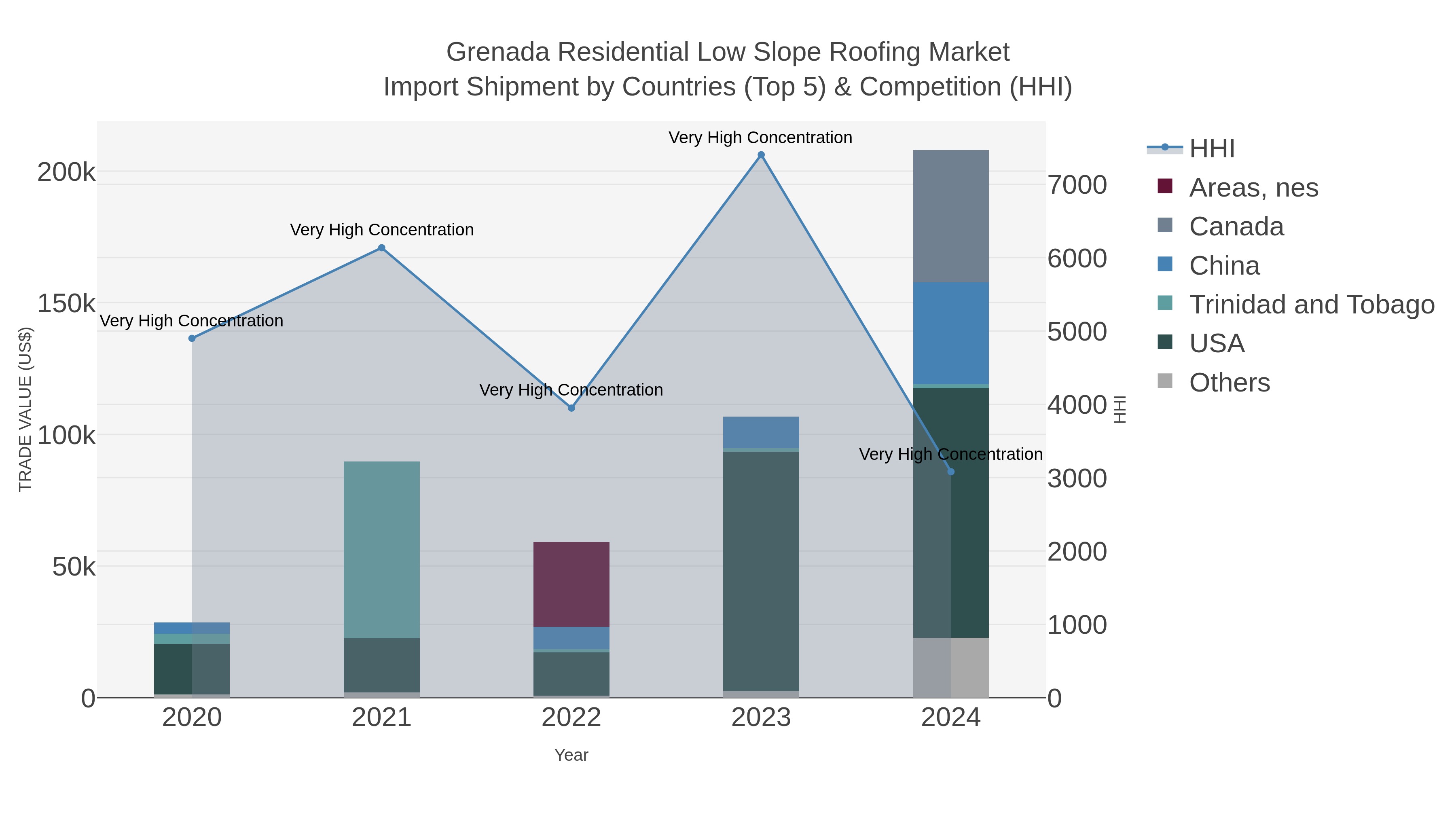This screenshot has height=819, width=1456.
Task: Select the 2024 HHI data point
Action: (x=951, y=472)
